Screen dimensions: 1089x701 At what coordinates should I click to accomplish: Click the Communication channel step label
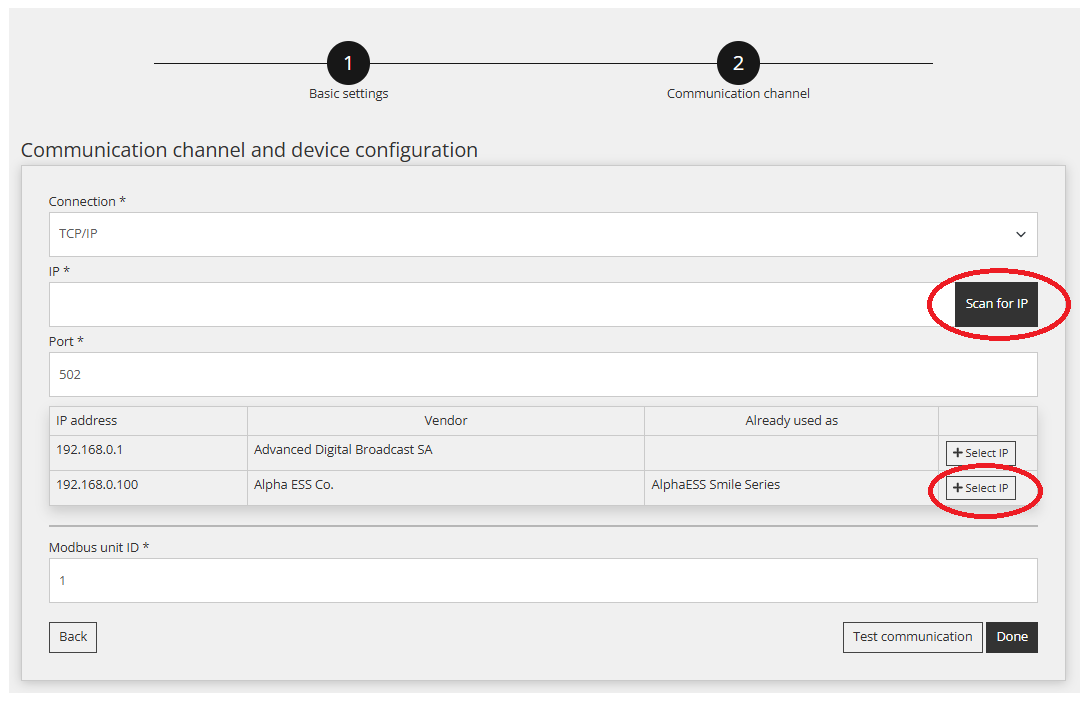pos(738,94)
